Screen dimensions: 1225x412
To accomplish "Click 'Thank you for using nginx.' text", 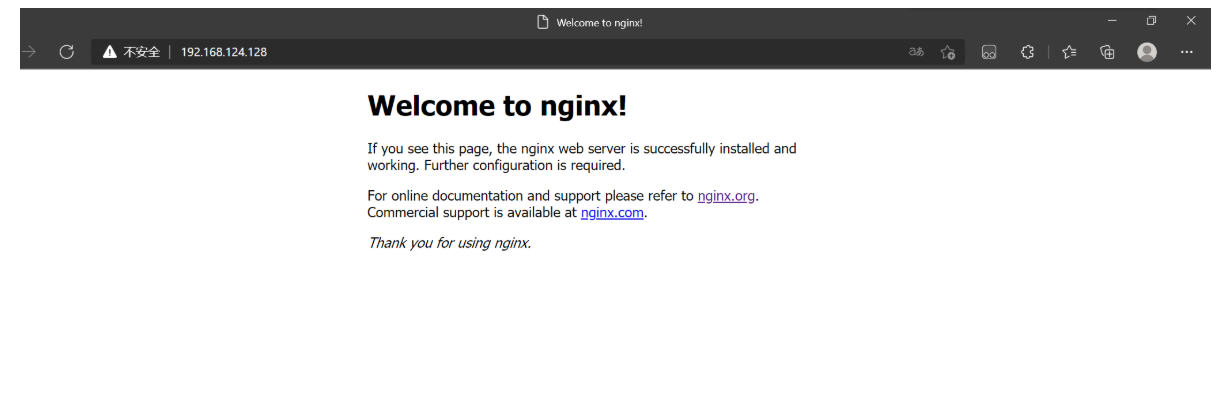I will click(449, 243).
